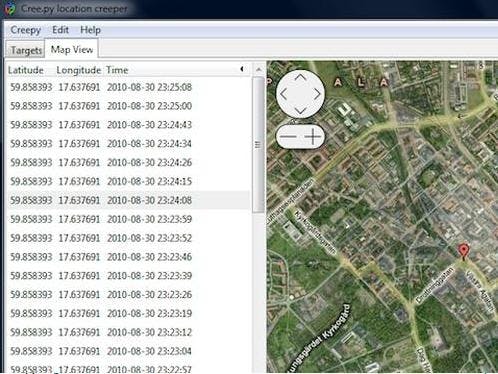Sort by the Time column header
This screenshot has height=374, width=498.
pos(117,70)
